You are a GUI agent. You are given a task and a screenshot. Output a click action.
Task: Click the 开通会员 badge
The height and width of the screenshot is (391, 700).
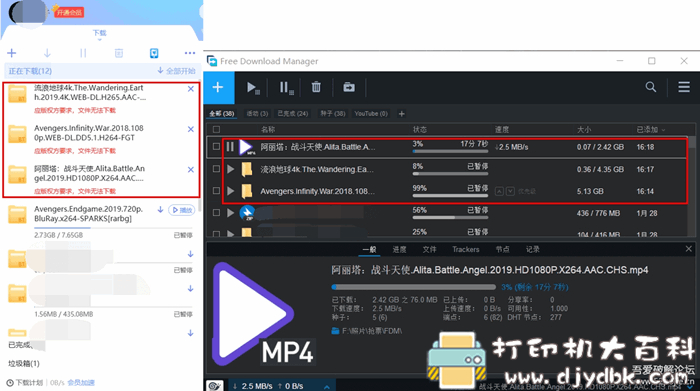click(x=69, y=12)
